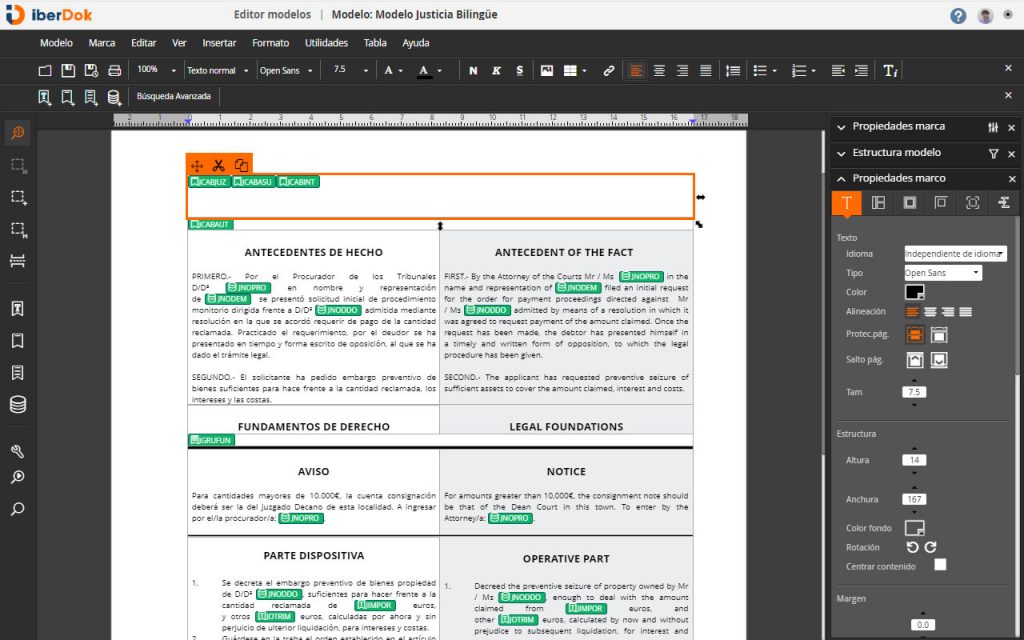Increase indent with toolbar icon
The image size is (1024, 640).
(861, 71)
